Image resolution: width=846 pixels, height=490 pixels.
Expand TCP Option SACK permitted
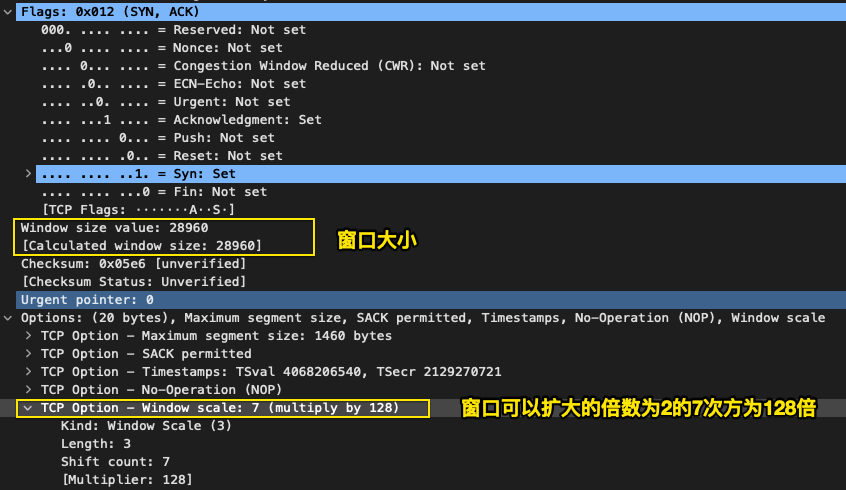click(28, 353)
